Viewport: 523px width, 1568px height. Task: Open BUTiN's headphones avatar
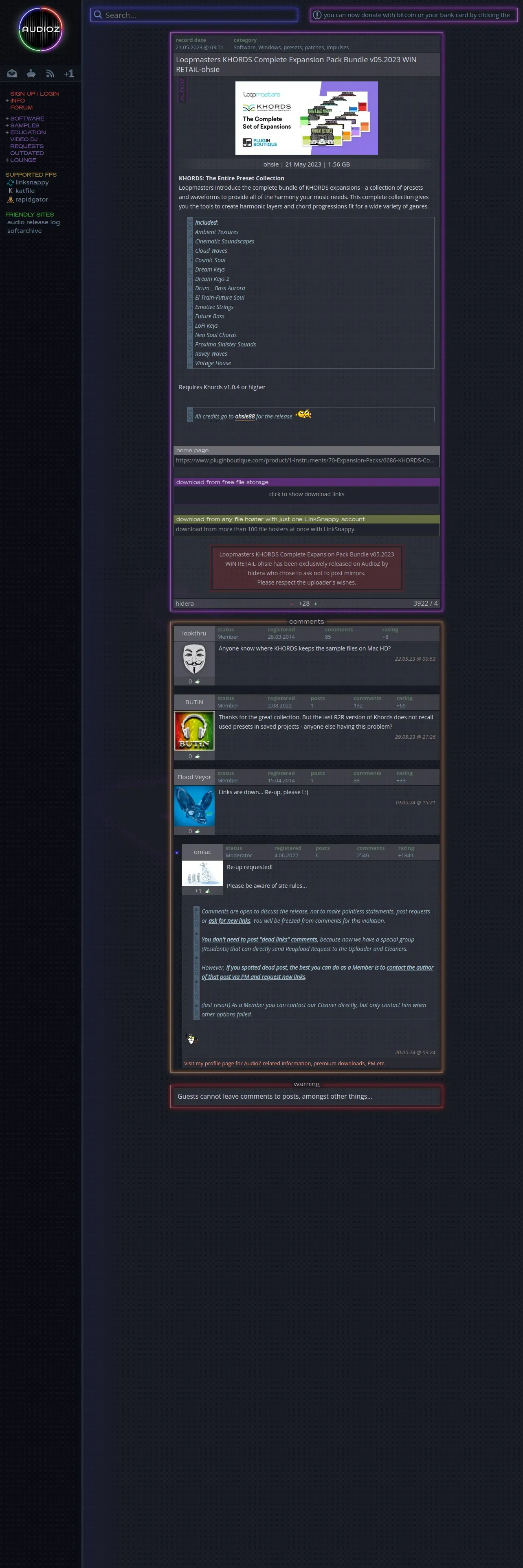coord(194,730)
